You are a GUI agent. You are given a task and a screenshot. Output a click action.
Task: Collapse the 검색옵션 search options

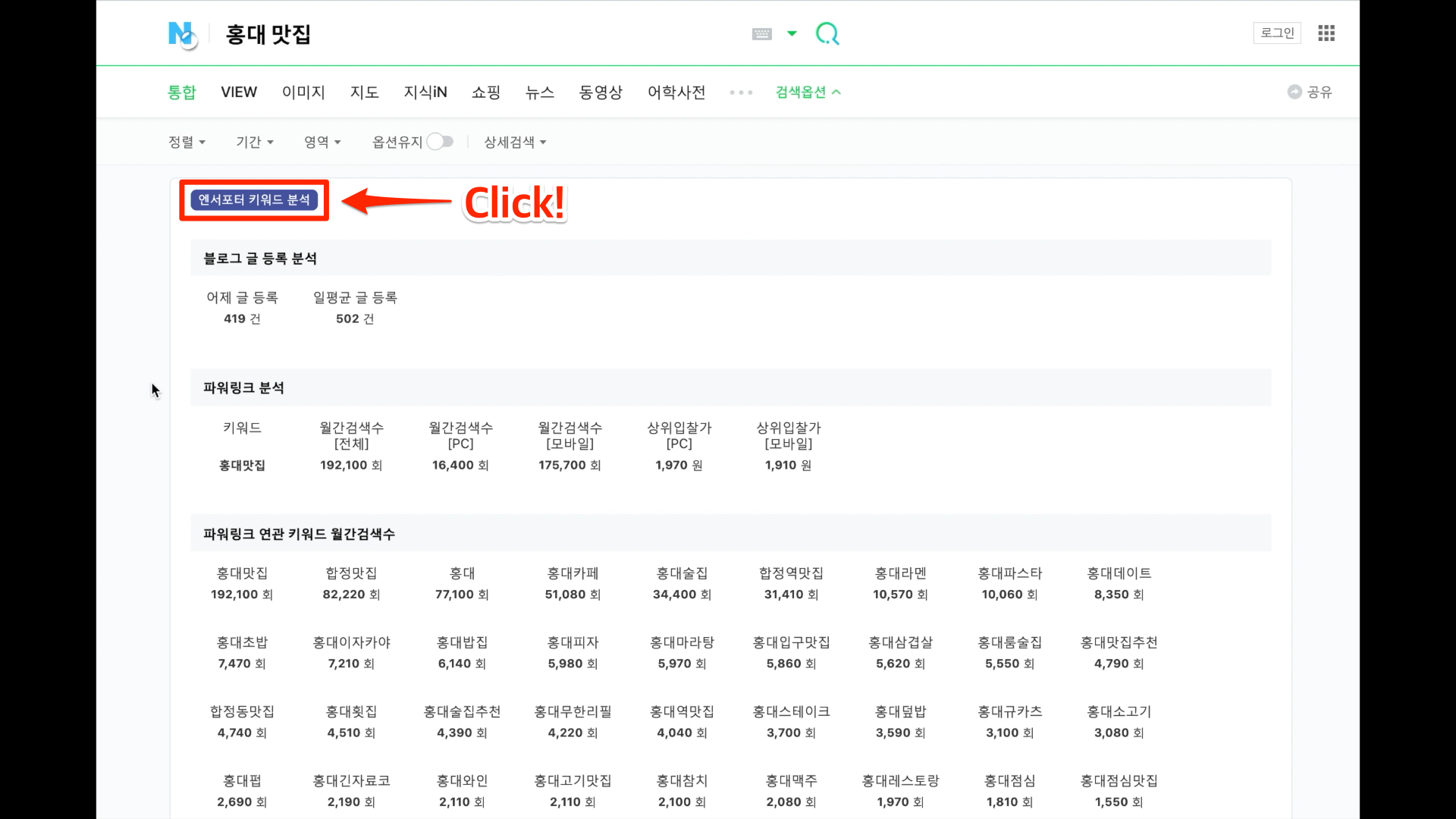(x=808, y=92)
